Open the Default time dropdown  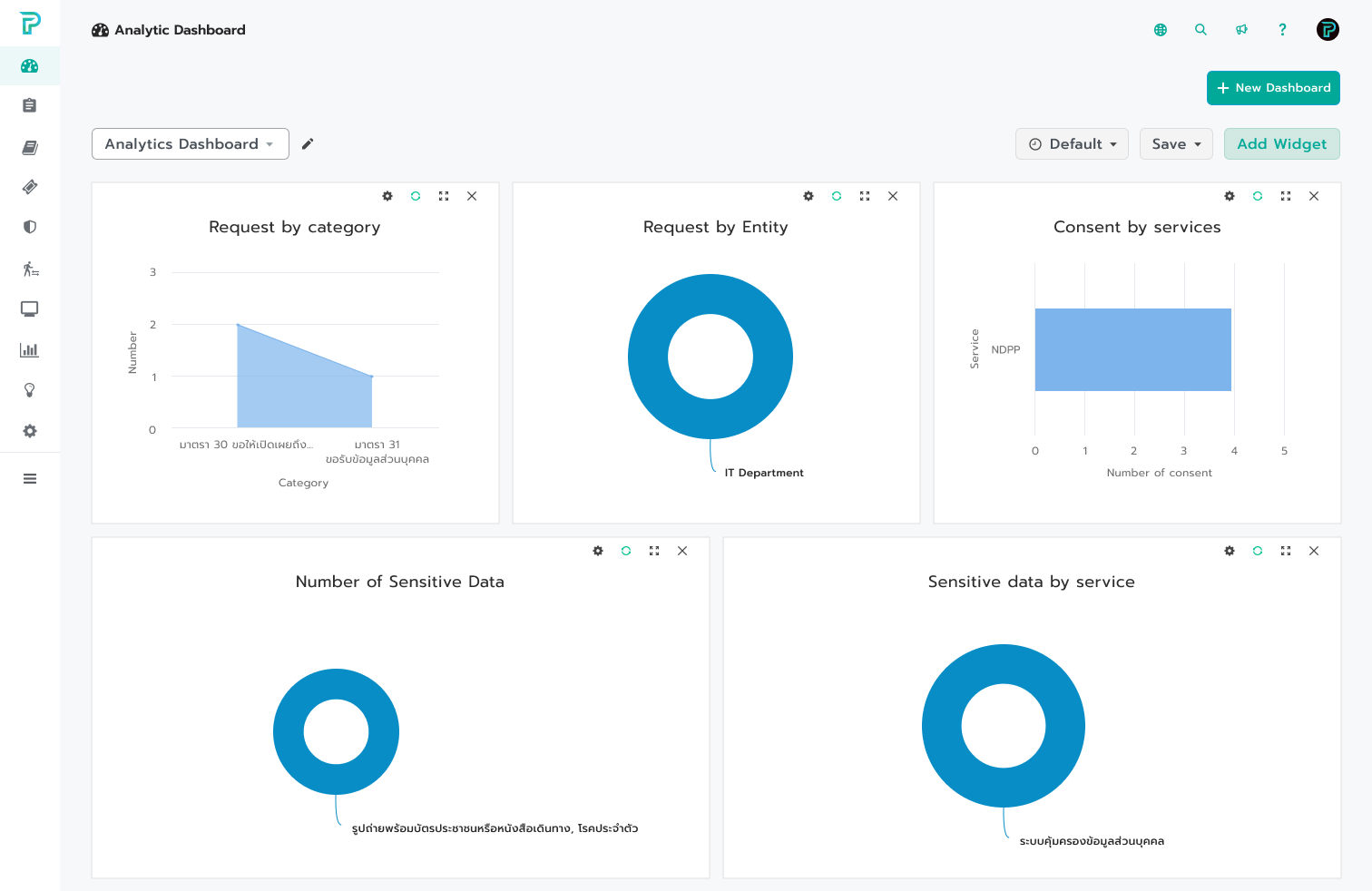(1072, 144)
